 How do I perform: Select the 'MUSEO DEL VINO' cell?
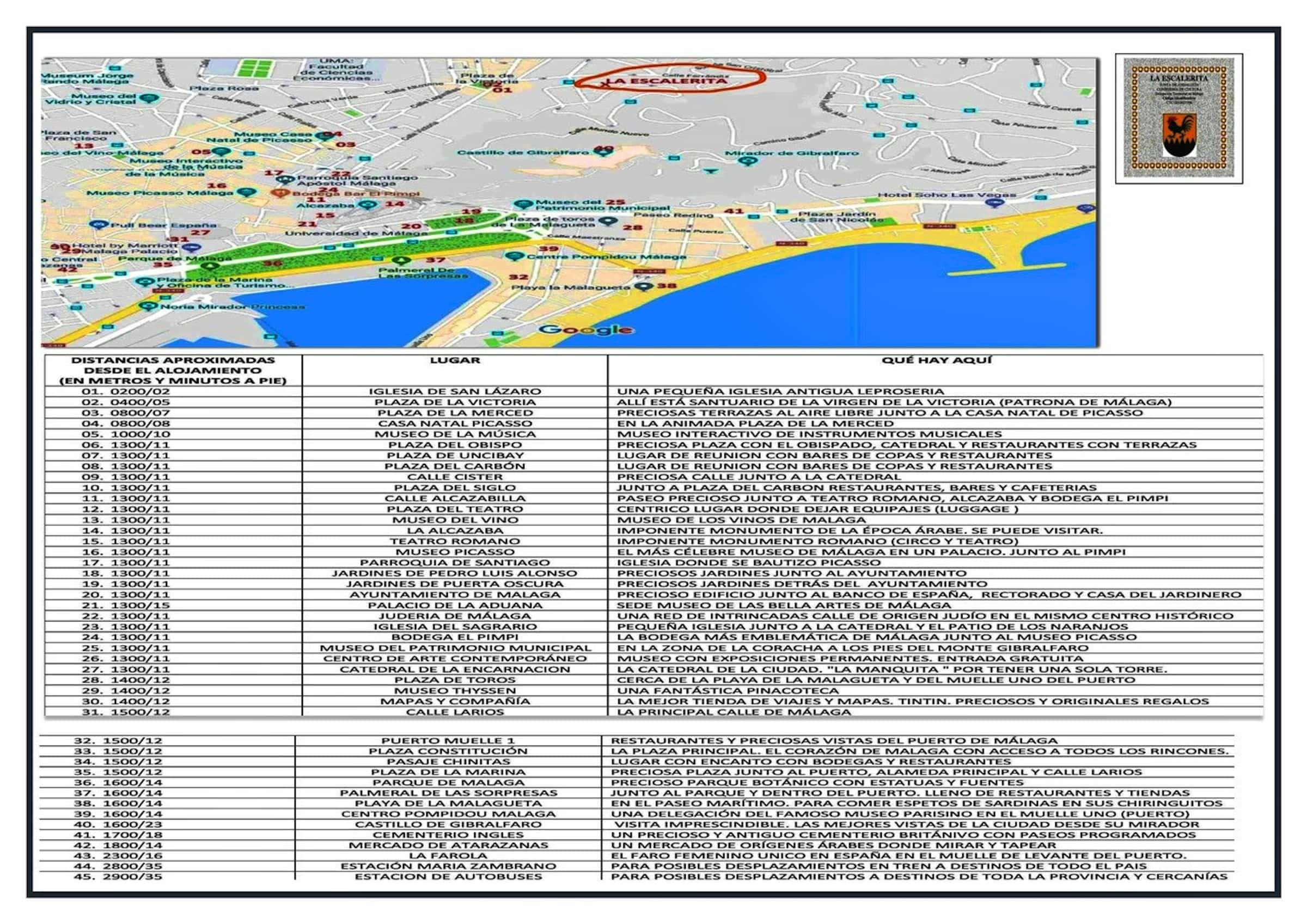tap(455, 520)
